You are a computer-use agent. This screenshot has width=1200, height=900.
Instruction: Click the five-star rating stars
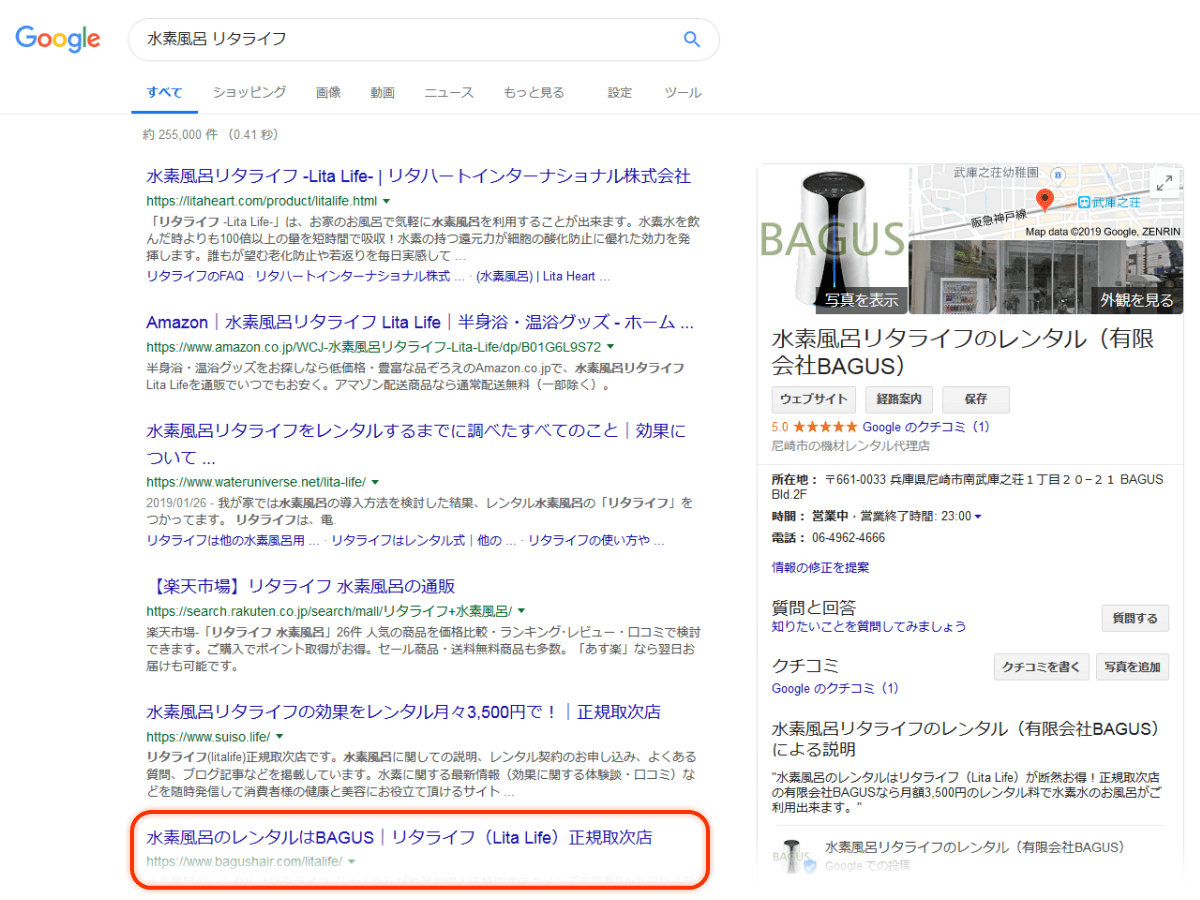(825, 427)
